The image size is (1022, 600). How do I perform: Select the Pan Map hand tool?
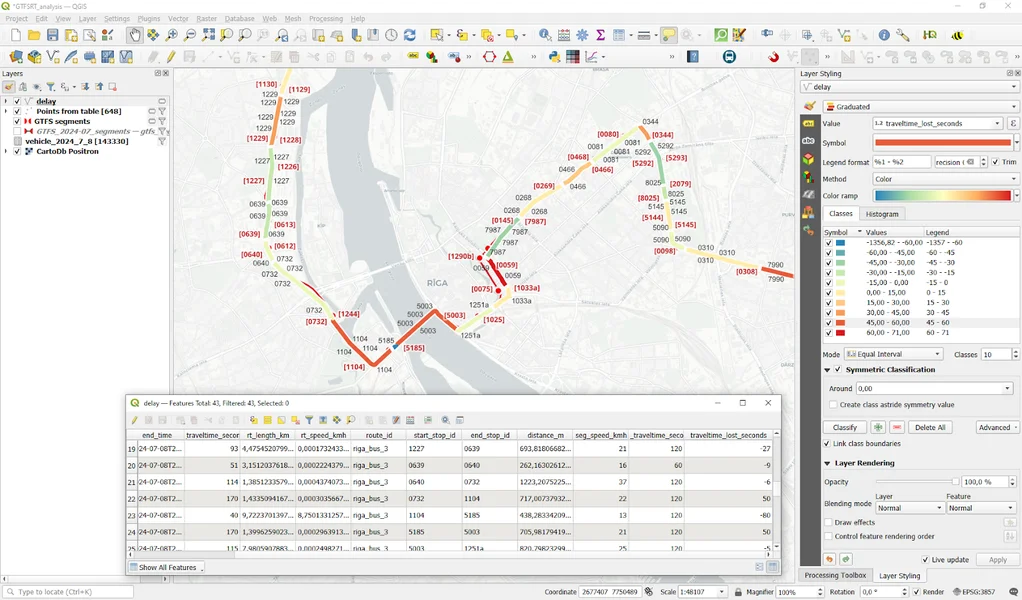pos(135,35)
